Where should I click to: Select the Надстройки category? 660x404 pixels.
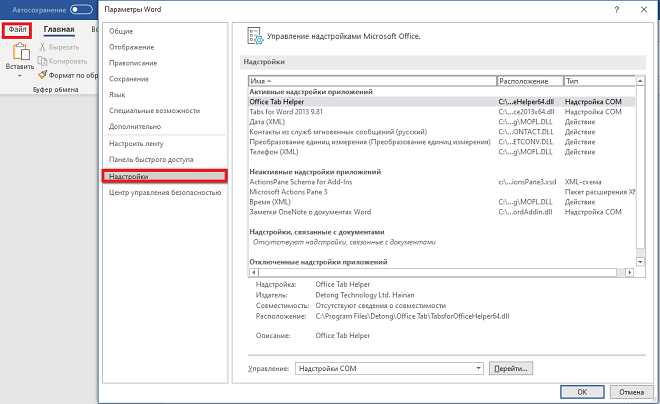(x=164, y=176)
